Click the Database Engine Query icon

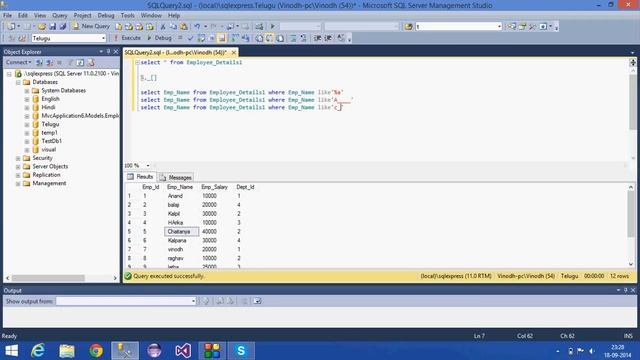pyautogui.click(x=118, y=27)
